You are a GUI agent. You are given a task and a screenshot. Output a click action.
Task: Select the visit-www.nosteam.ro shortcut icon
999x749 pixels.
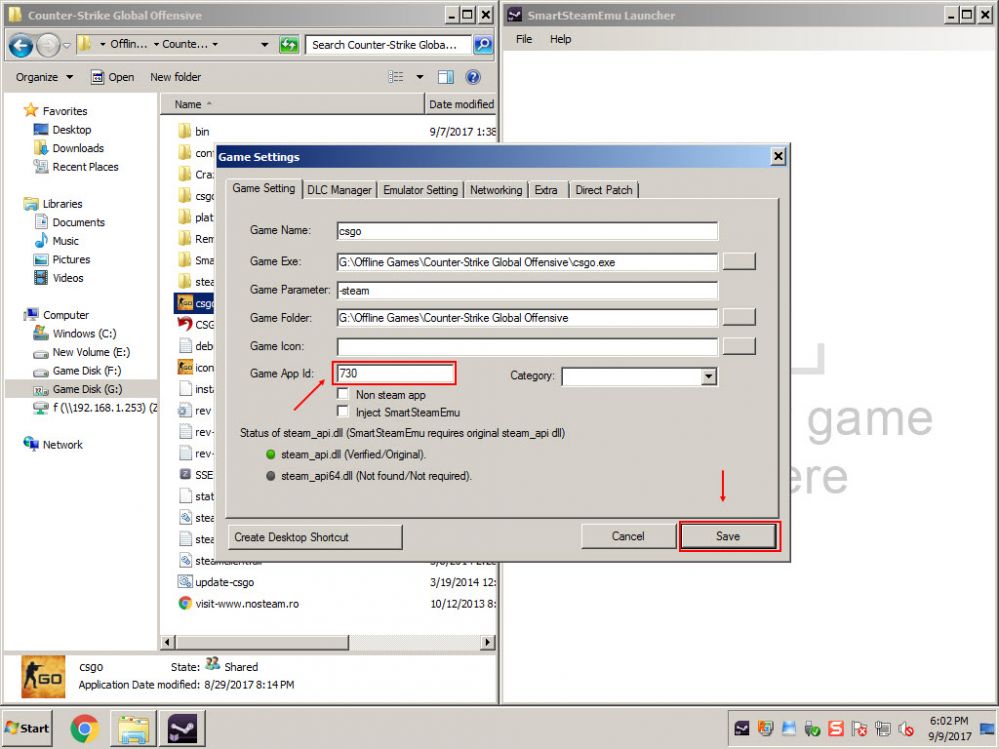[185, 603]
